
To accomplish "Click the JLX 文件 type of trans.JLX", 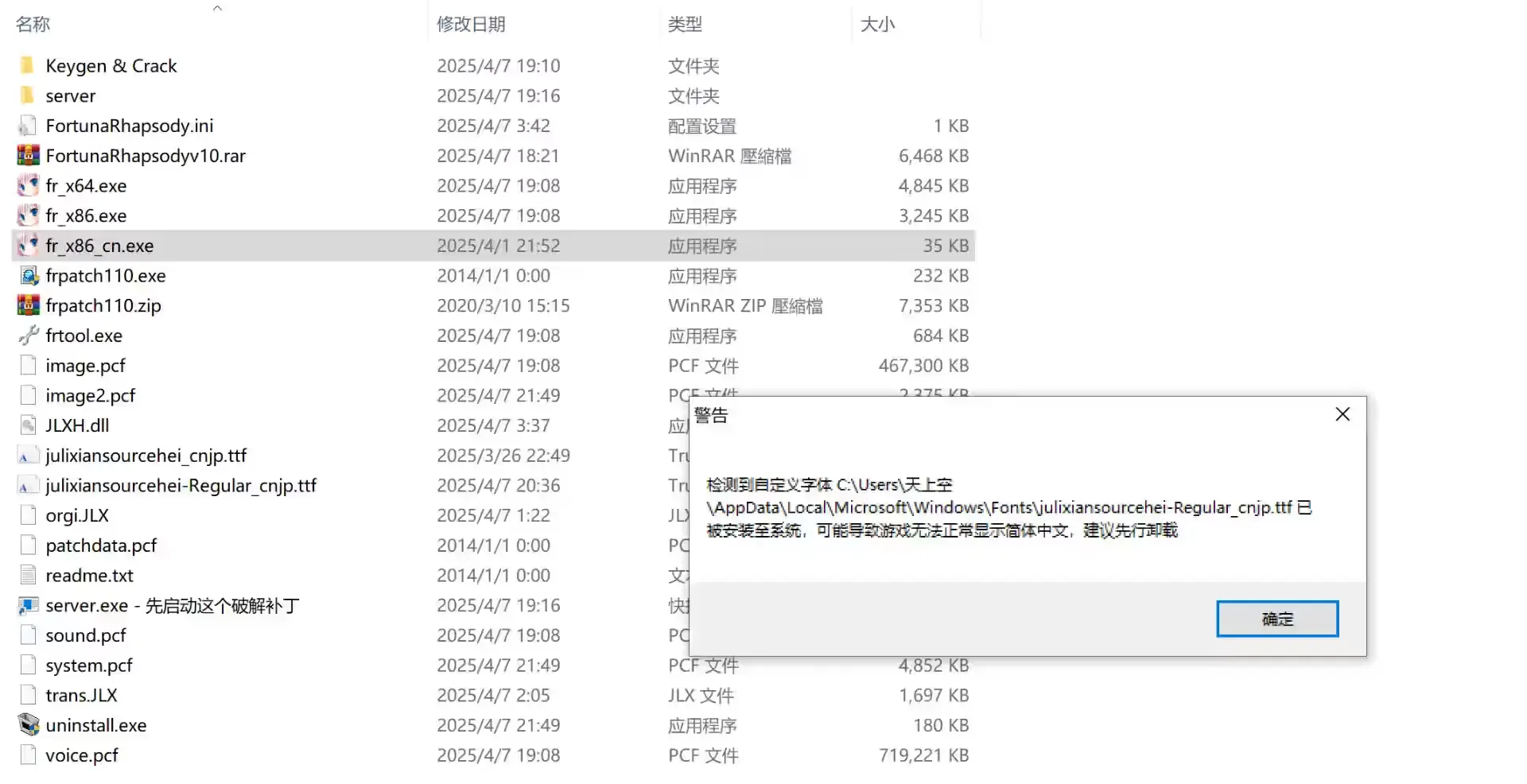I will 701,695.
